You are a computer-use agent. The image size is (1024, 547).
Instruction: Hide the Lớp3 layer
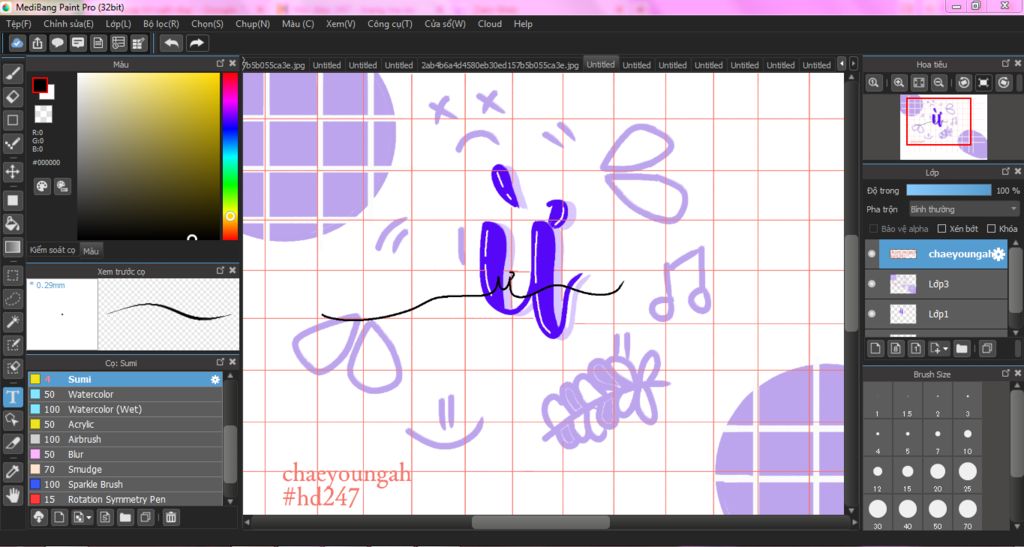871,284
